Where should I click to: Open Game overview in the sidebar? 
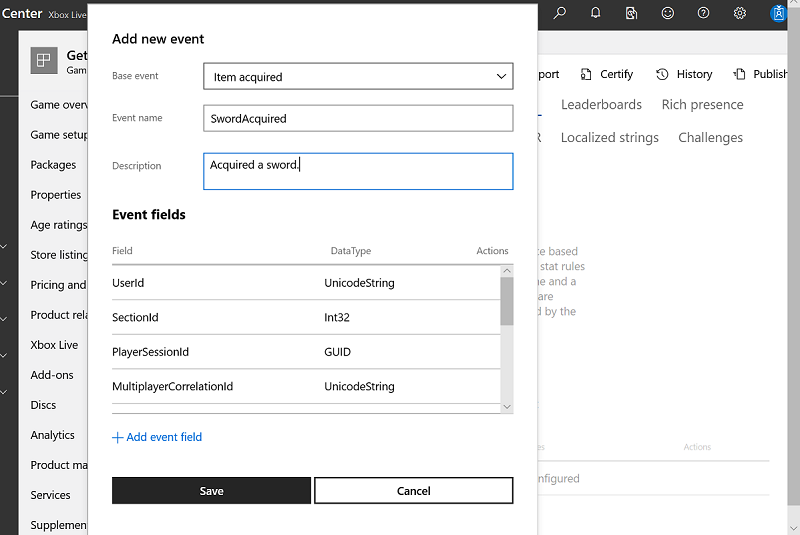(x=59, y=105)
